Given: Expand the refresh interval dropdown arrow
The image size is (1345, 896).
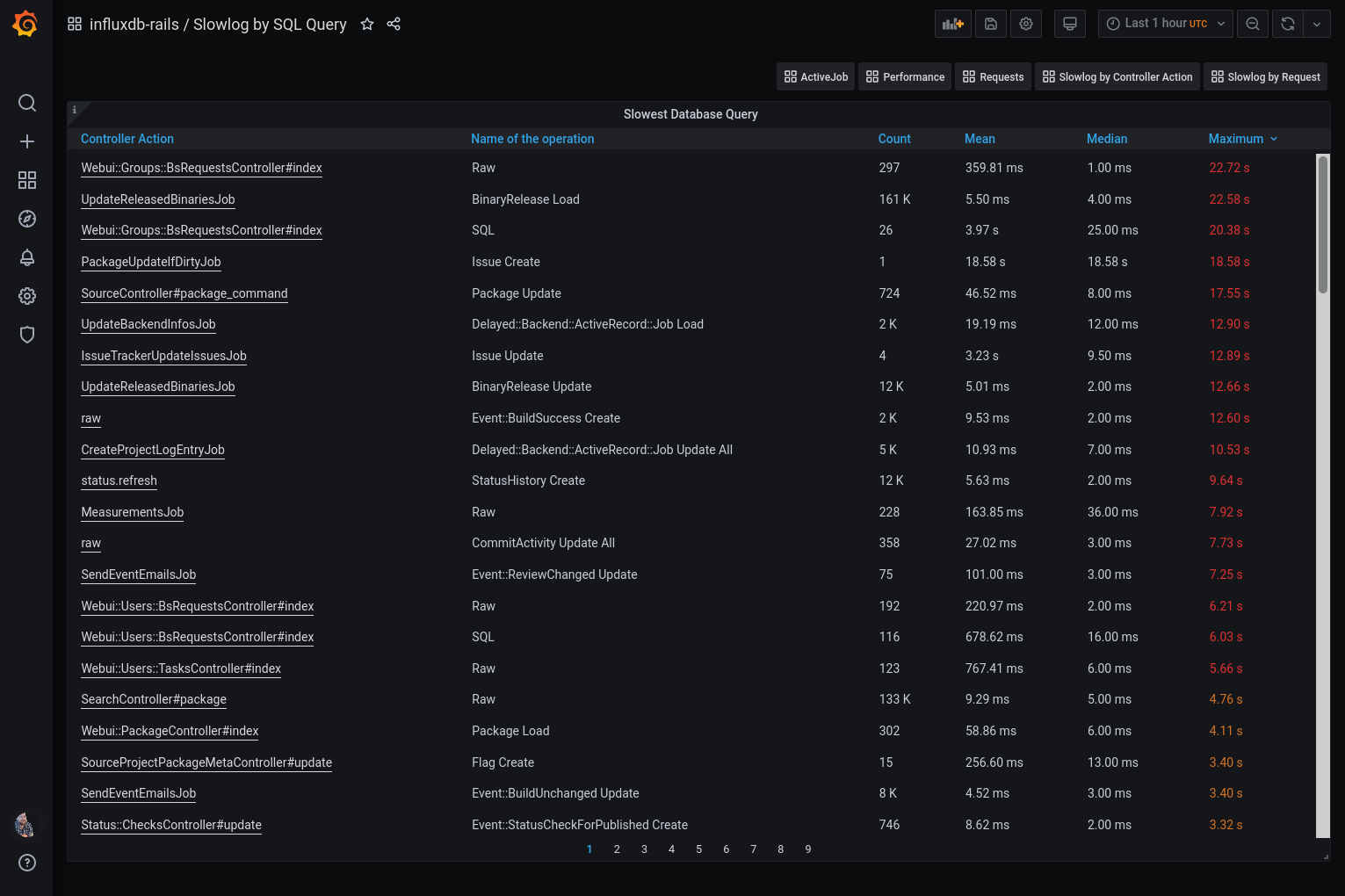Looking at the screenshot, I should tap(1317, 24).
